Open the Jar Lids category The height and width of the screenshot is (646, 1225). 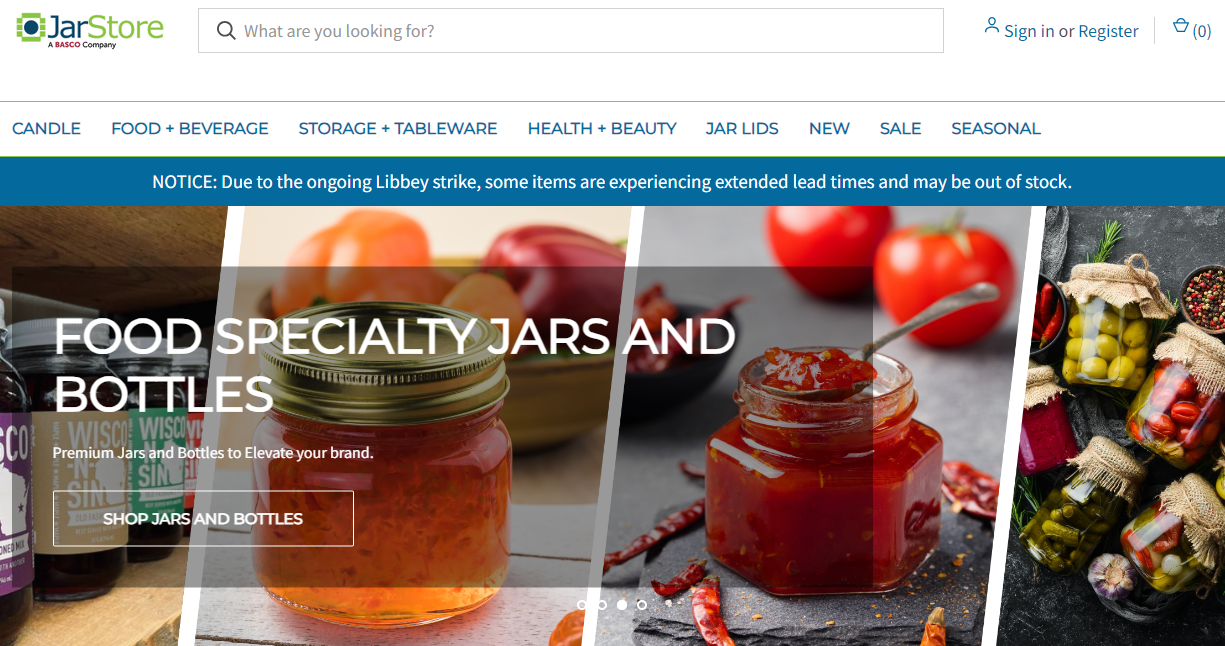click(x=742, y=129)
